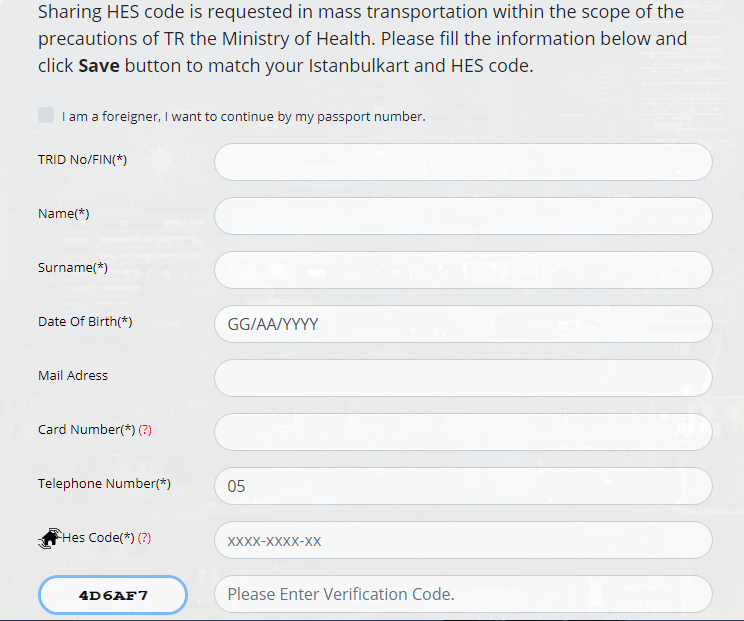Select the Telephone Number field starting with 05
Screen dimensions: 744x621
click(463, 486)
